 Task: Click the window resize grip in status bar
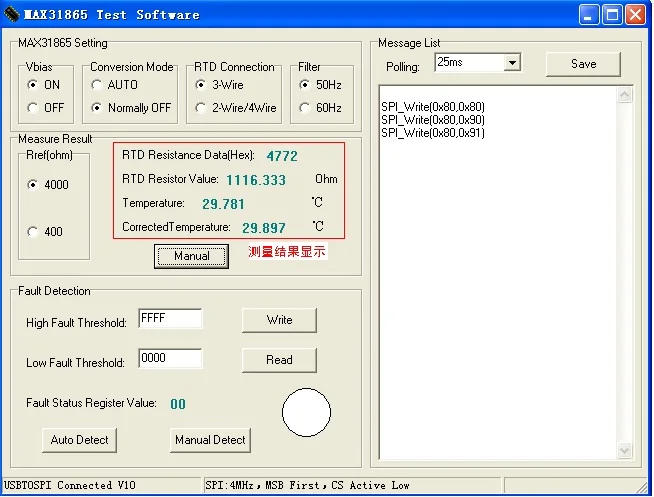643,487
